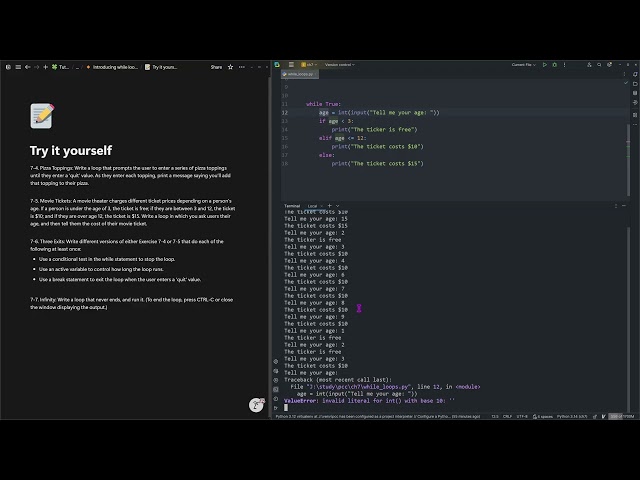Image resolution: width=640 pixels, height=480 pixels.
Task: Click the 7-7 Infinity exercise paragraph
Action: [x=131, y=303]
